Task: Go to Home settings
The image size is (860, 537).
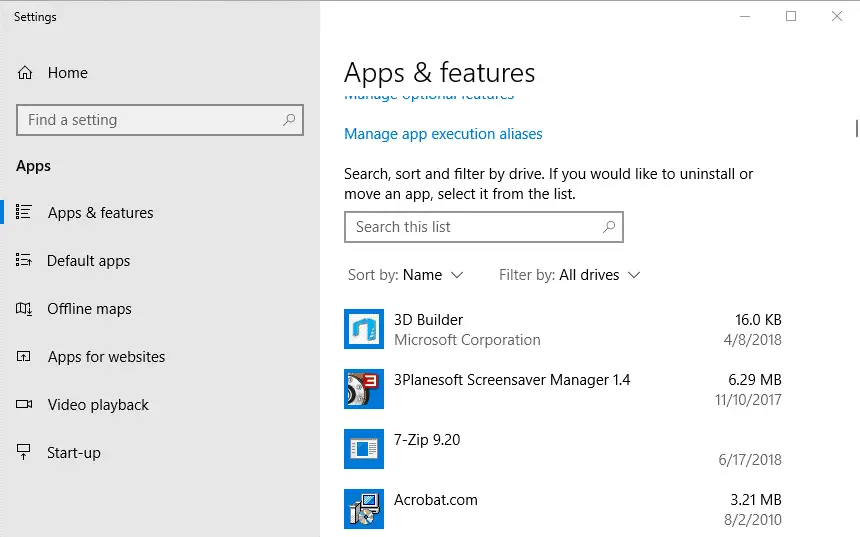Action: pyautogui.click(x=67, y=72)
